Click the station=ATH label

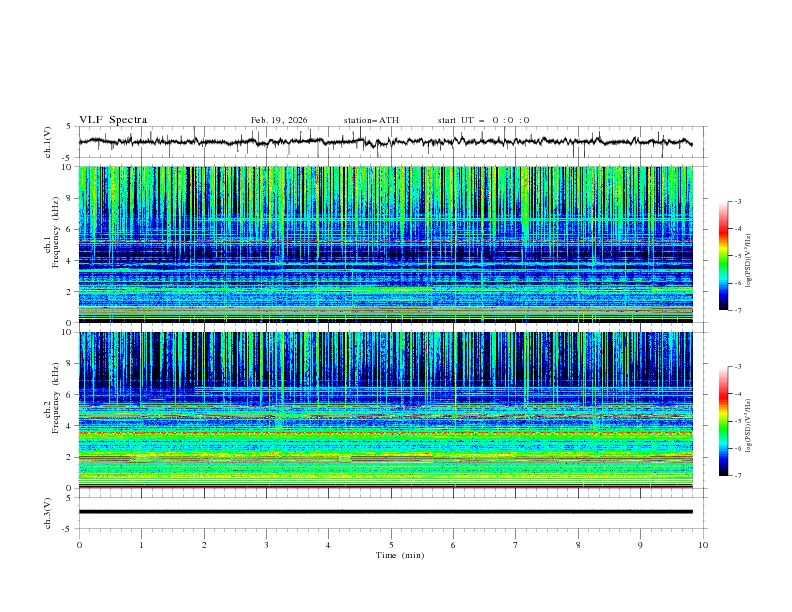coord(371,120)
